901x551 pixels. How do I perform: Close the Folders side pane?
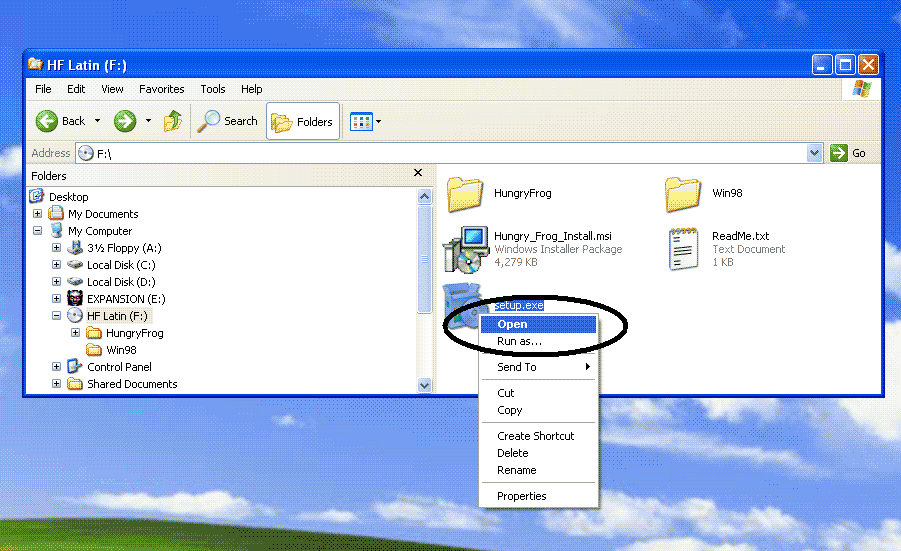tap(419, 174)
